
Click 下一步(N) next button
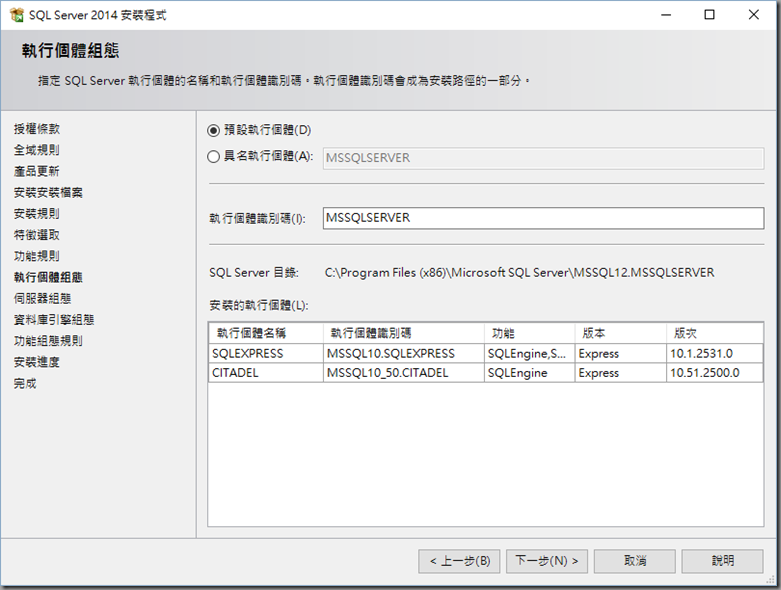pyautogui.click(x=547, y=561)
